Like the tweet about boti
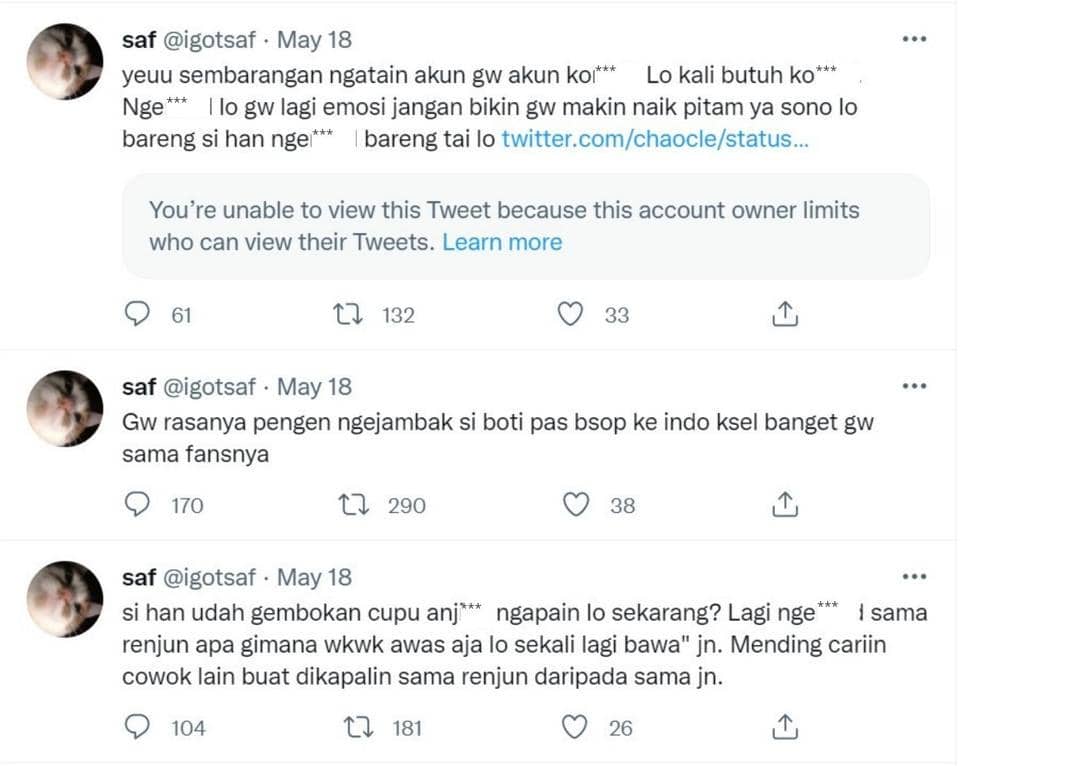This screenshot has width=1080, height=766. 576,504
